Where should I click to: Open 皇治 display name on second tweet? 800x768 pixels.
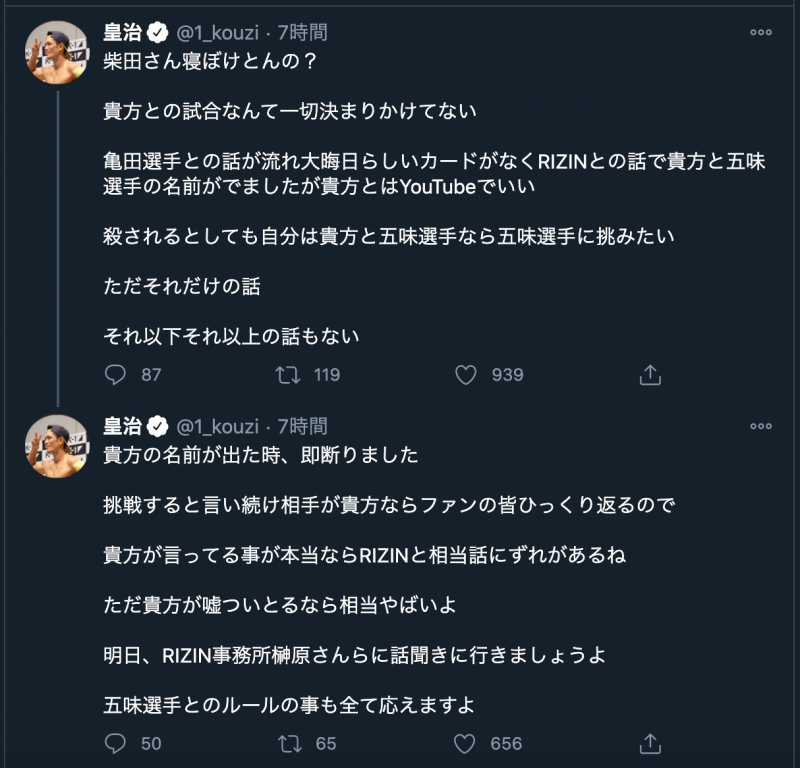click(123, 427)
